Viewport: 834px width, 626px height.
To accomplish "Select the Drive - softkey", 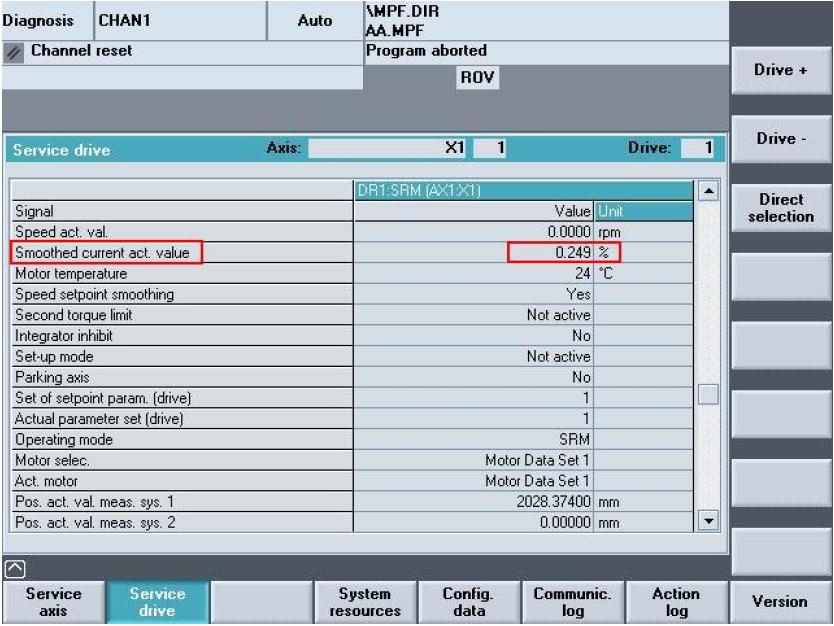I will click(x=780, y=139).
